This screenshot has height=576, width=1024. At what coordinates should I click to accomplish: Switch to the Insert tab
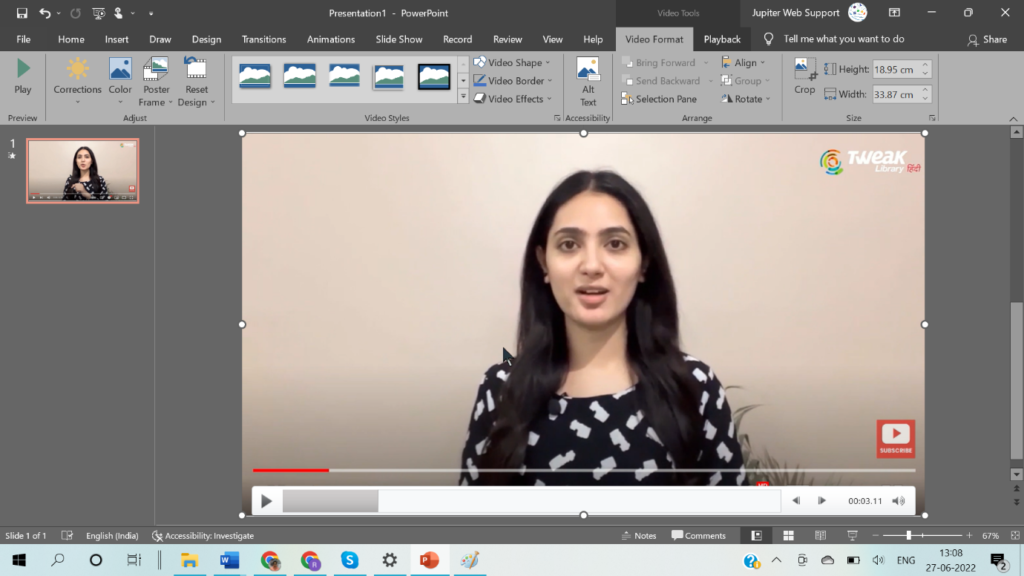click(x=117, y=39)
